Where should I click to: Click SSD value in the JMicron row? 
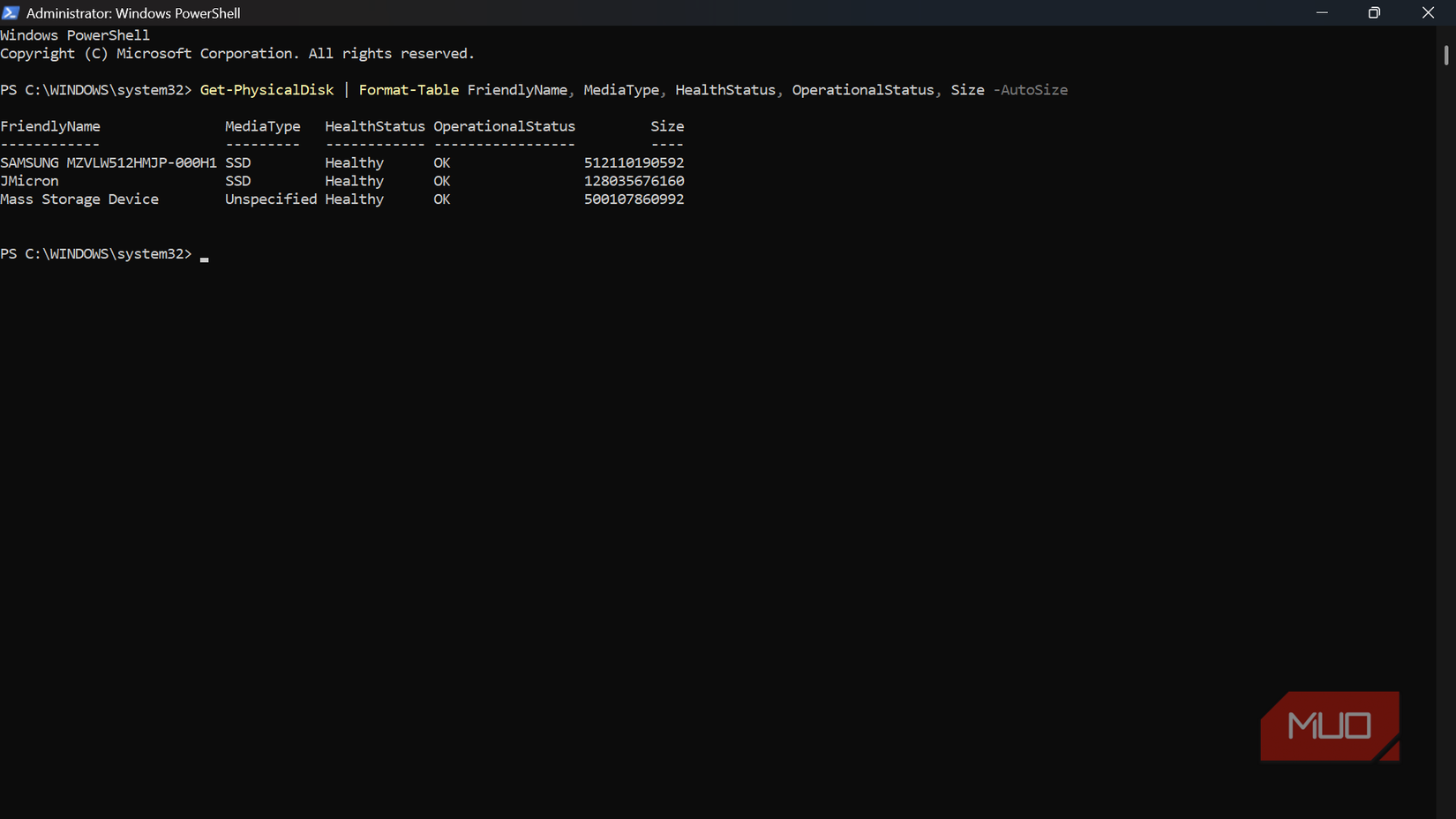[238, 181]
